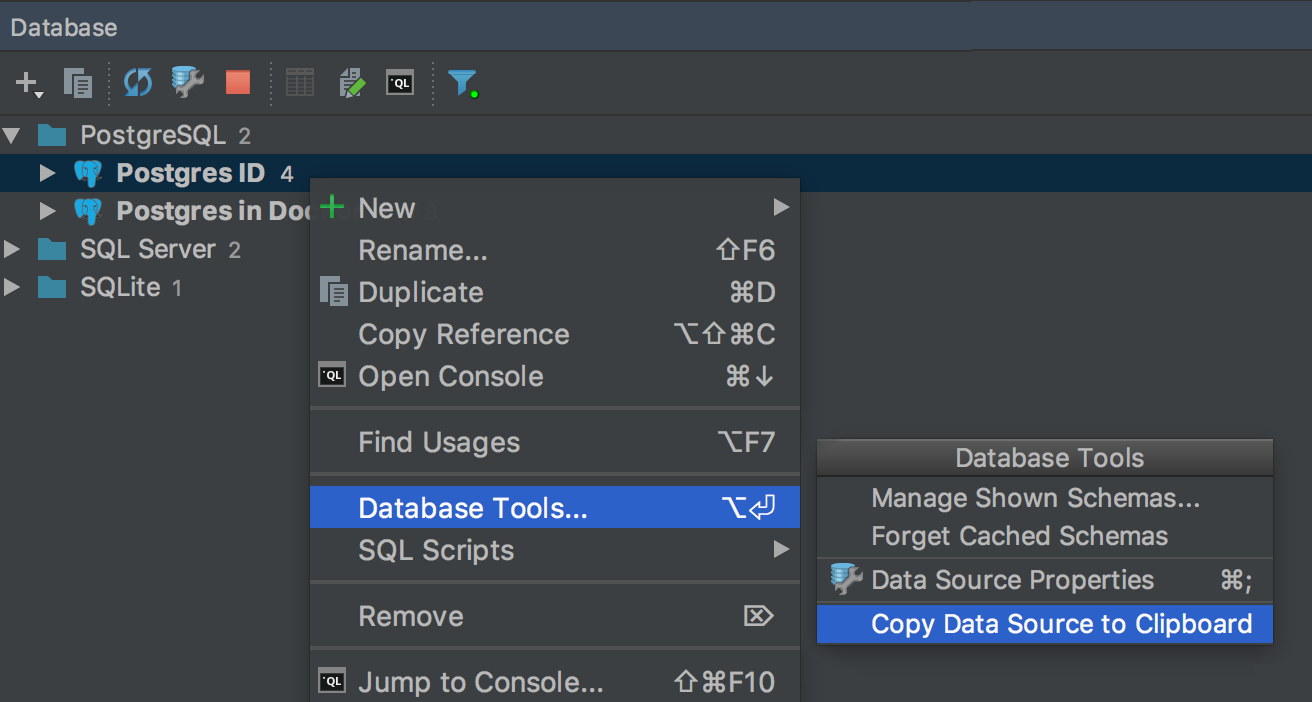
Task: Expand the Postgres in Docker node arrow
Action: [x=47, y=211]
